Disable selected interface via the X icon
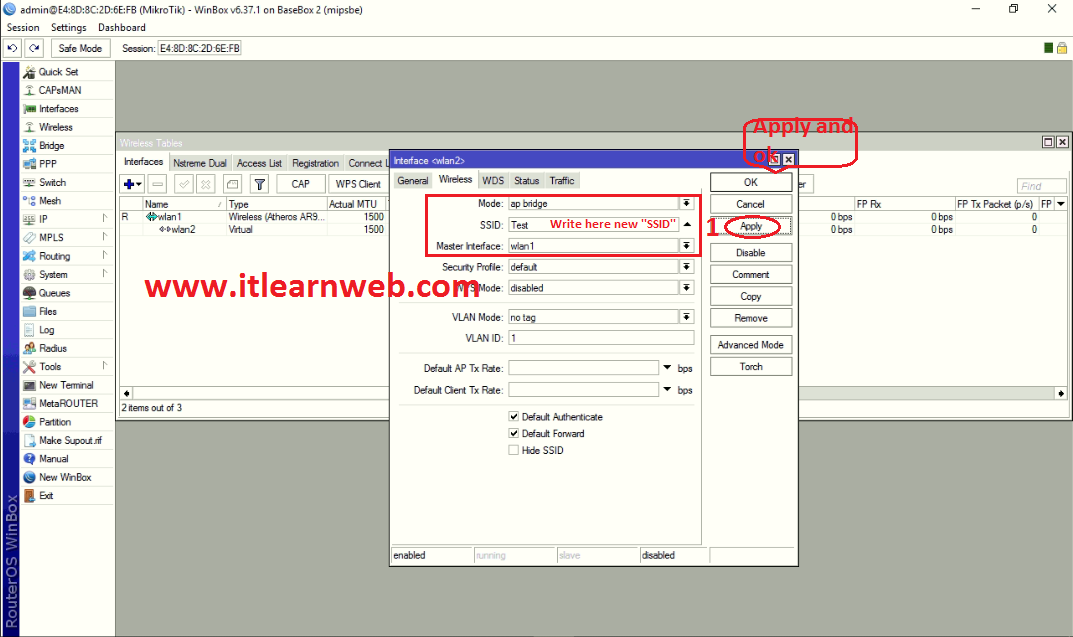The image size is (1073, 637). click(205, 183)
